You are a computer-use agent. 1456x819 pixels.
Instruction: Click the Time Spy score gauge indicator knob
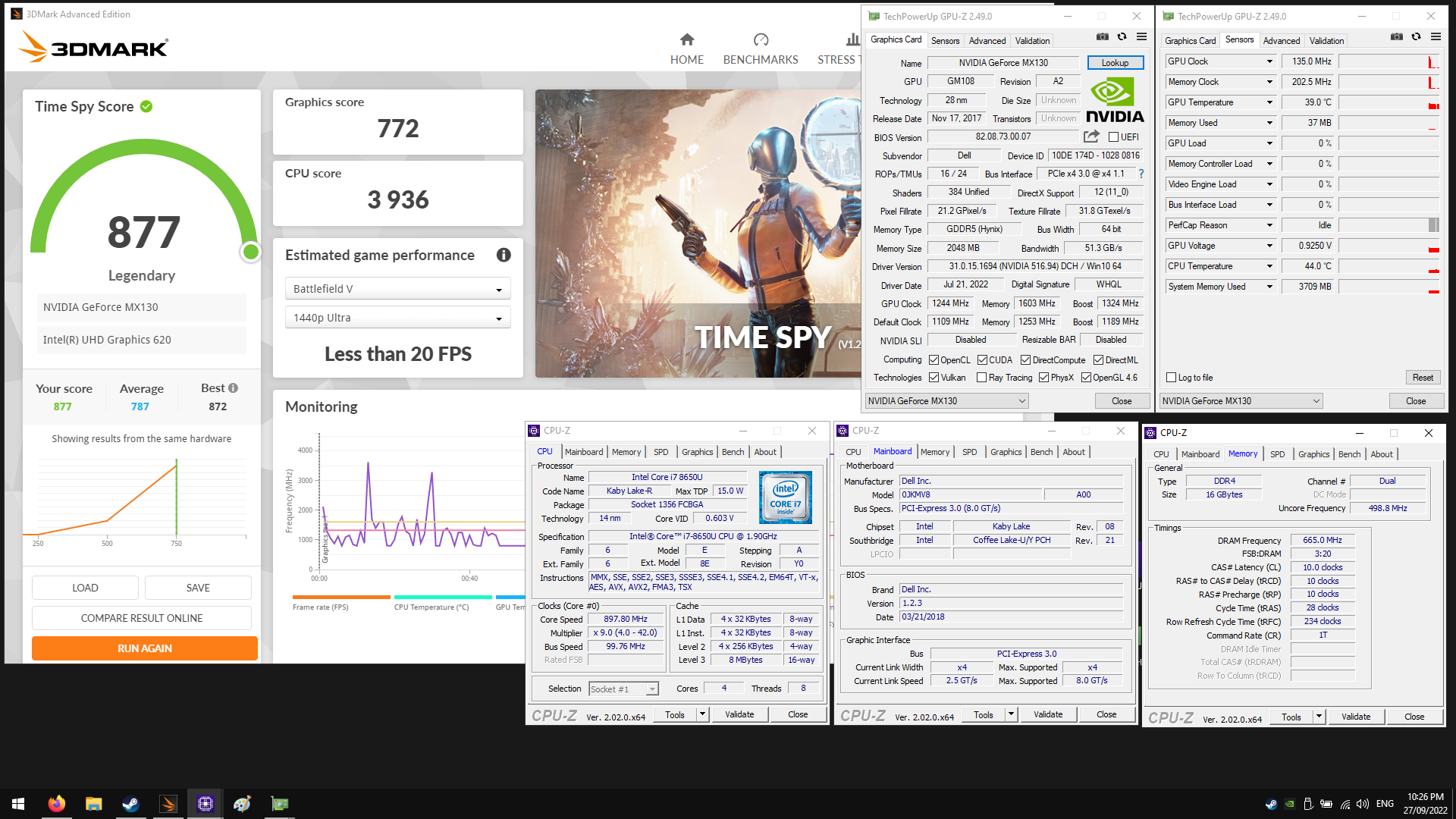pyautogui.click(x=250, y=252)
